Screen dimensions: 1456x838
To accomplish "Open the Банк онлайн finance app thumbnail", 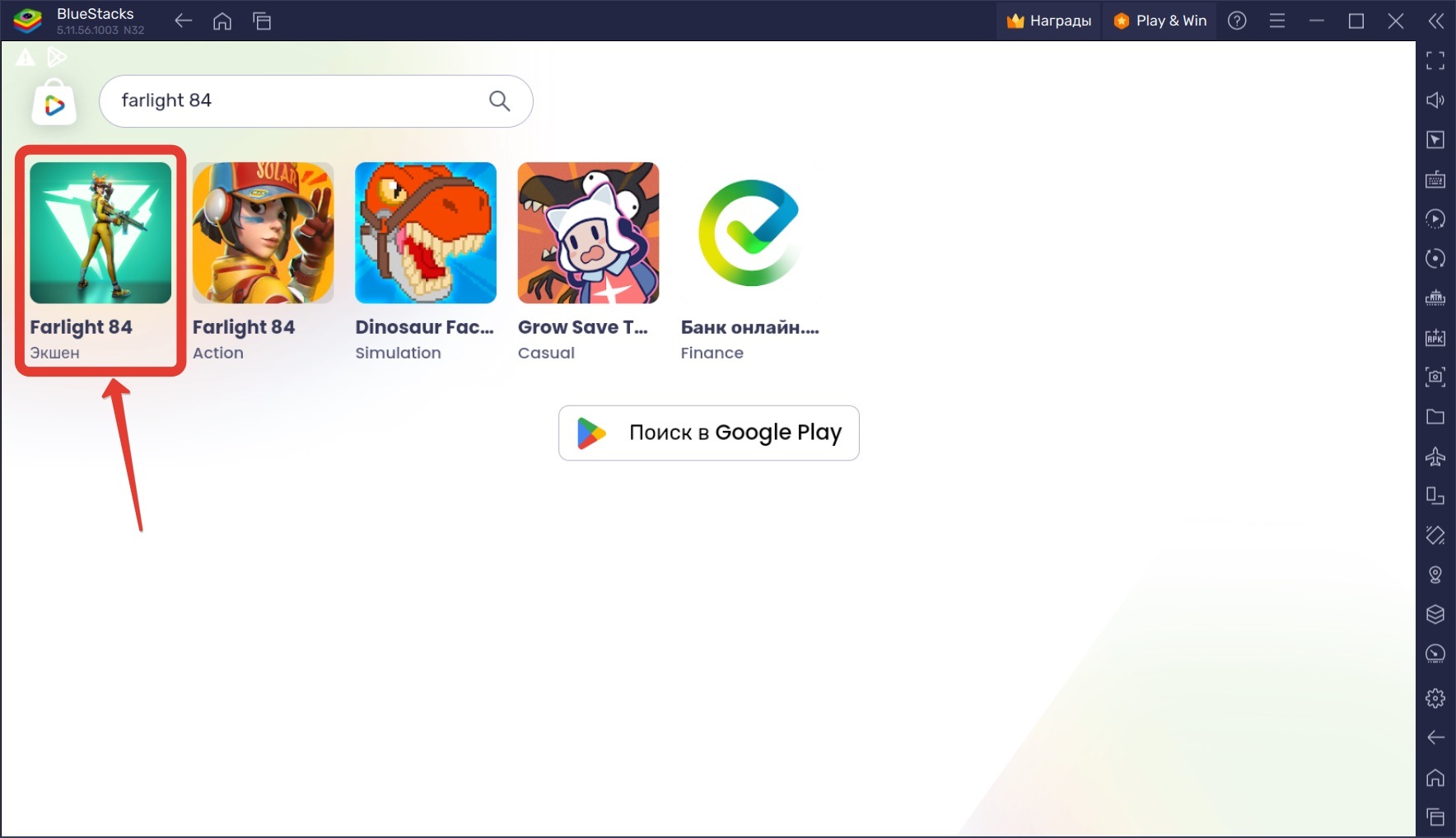I will (x=751, y=233).
